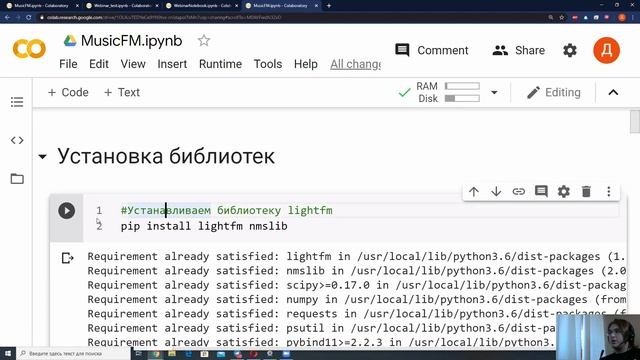Collapse the header with the up chevron
The height and width of the screenshot is (360, 640).
click(x=613, y=92)
